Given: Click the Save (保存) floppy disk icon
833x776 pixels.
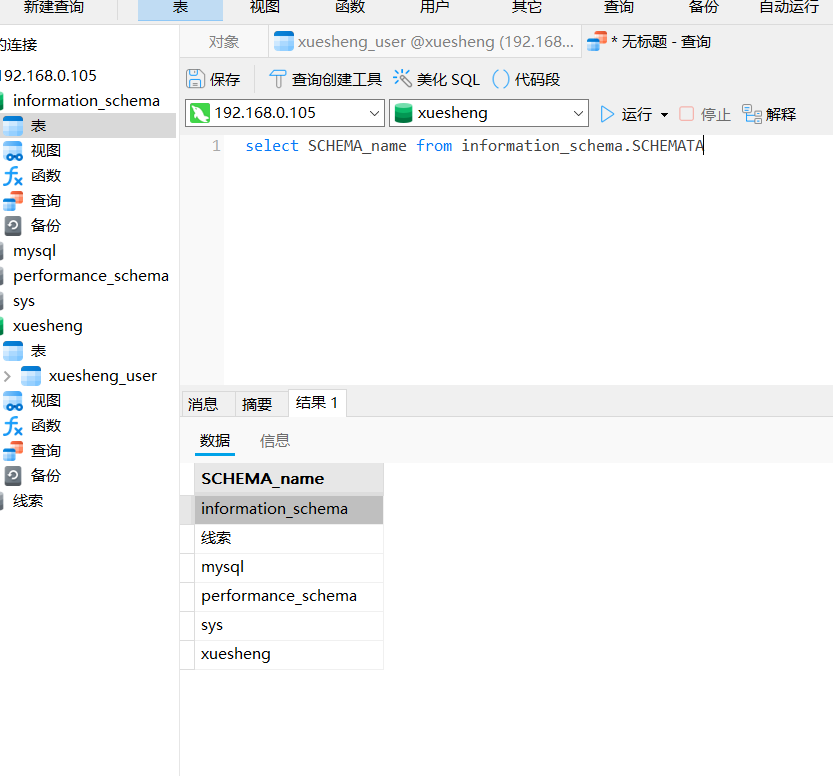Looking at the screenshot, I should (x=196, y=79).
